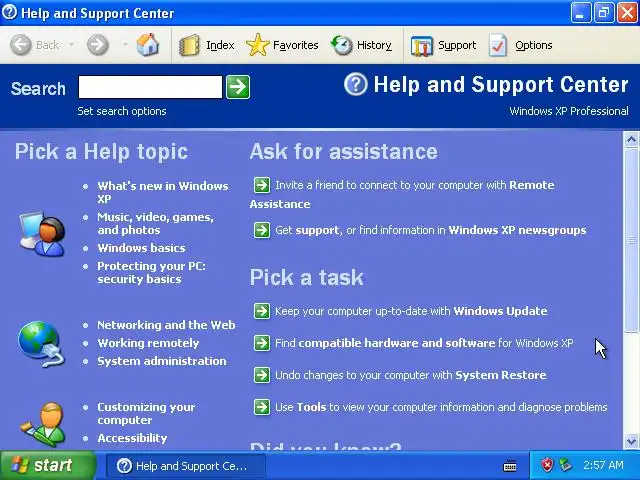Click the Options toolbar label
This screenshot has height=480, width=640.
pyautogui.click(x=534, y=45)
